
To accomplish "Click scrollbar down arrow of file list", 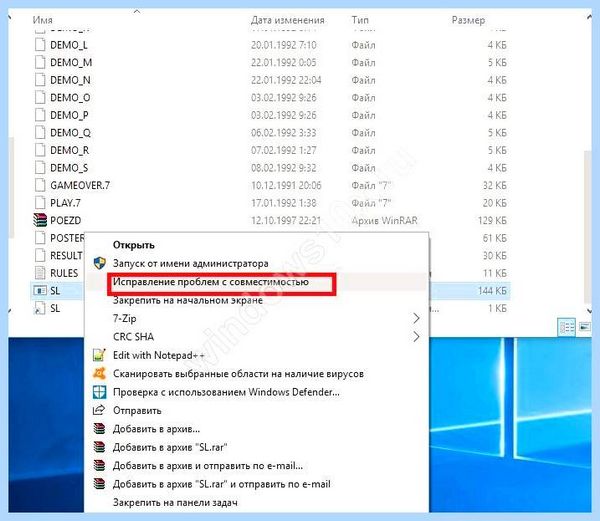I will [589, 311].
